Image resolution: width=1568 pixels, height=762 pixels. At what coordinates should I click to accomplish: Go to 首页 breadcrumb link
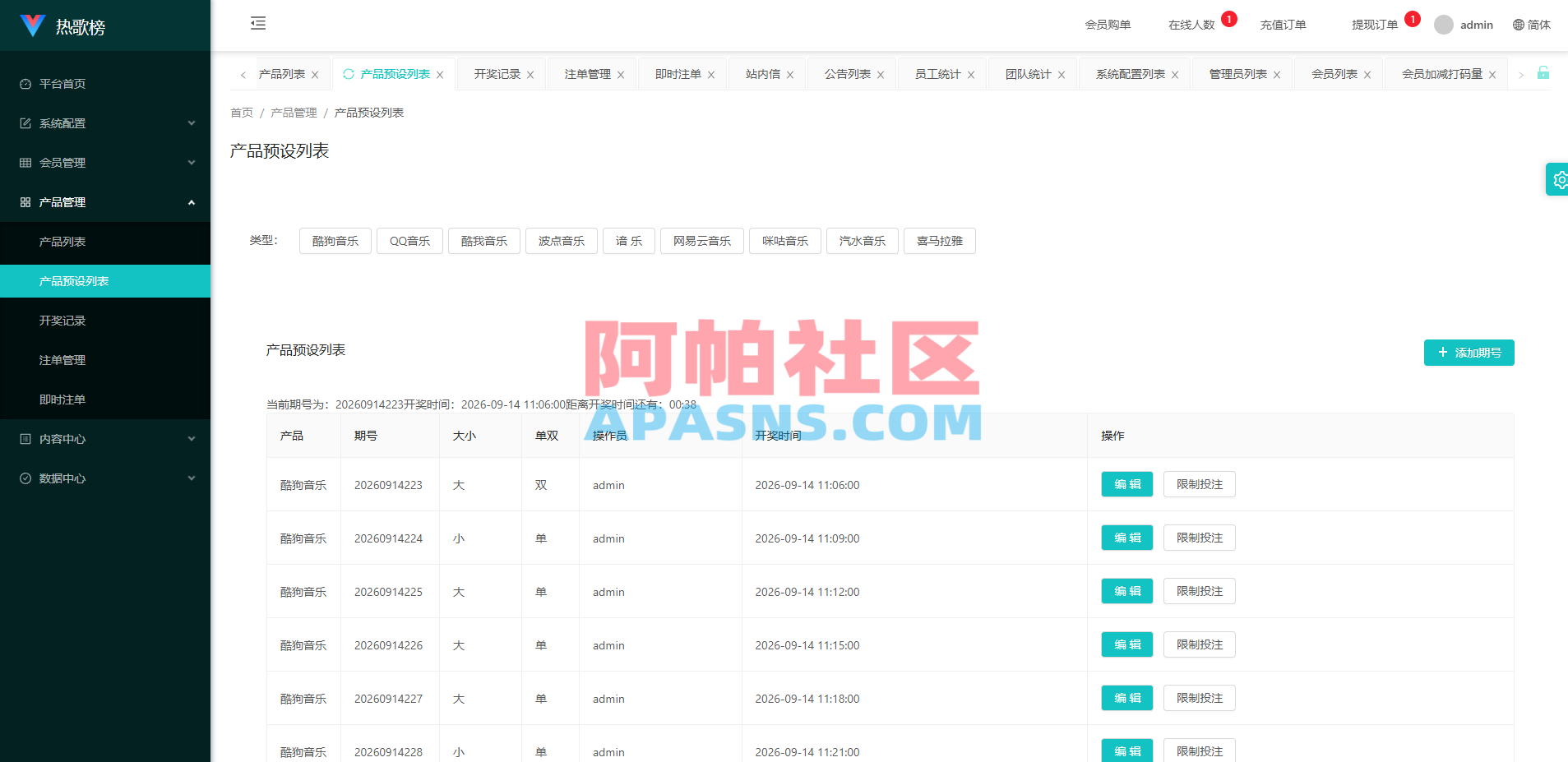(x=242, y=113)
